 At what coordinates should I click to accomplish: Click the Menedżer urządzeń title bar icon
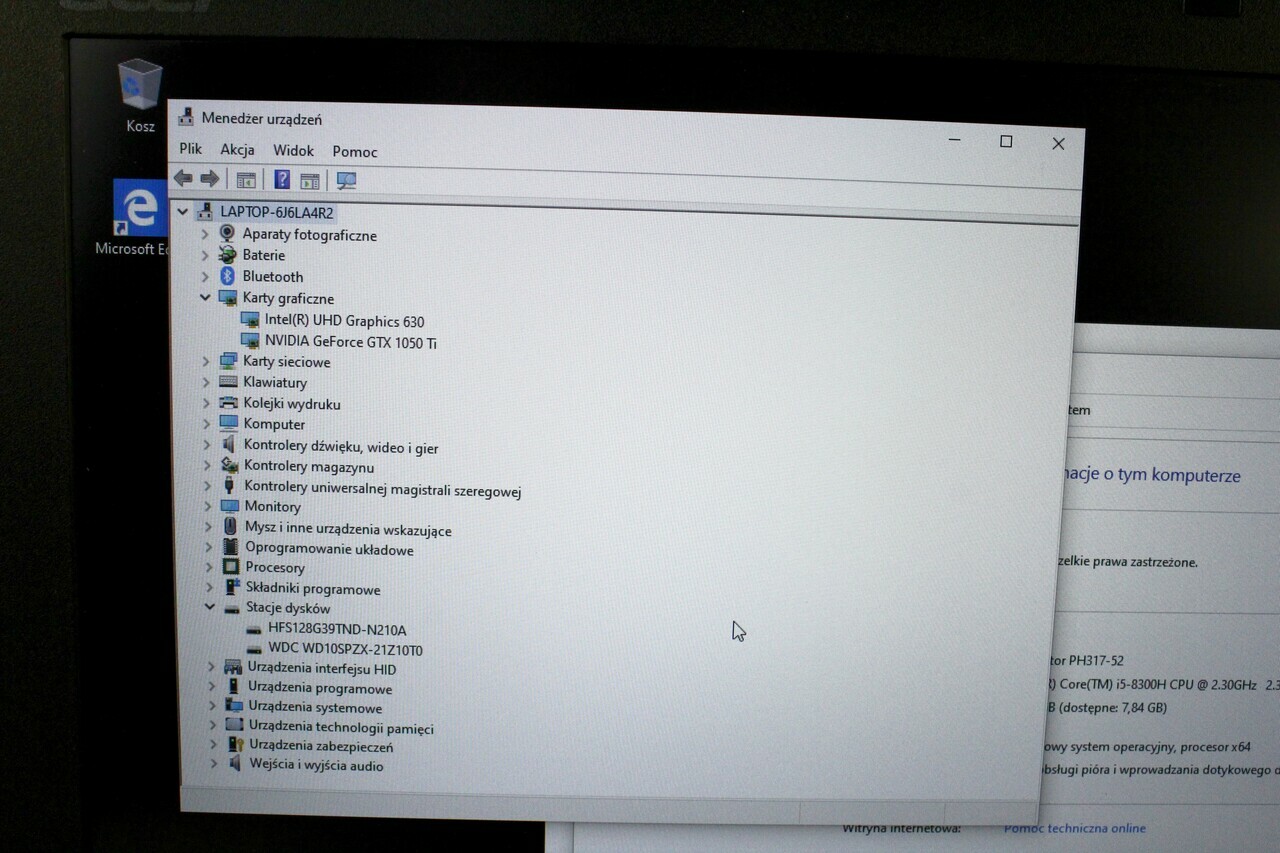[186, 117]
